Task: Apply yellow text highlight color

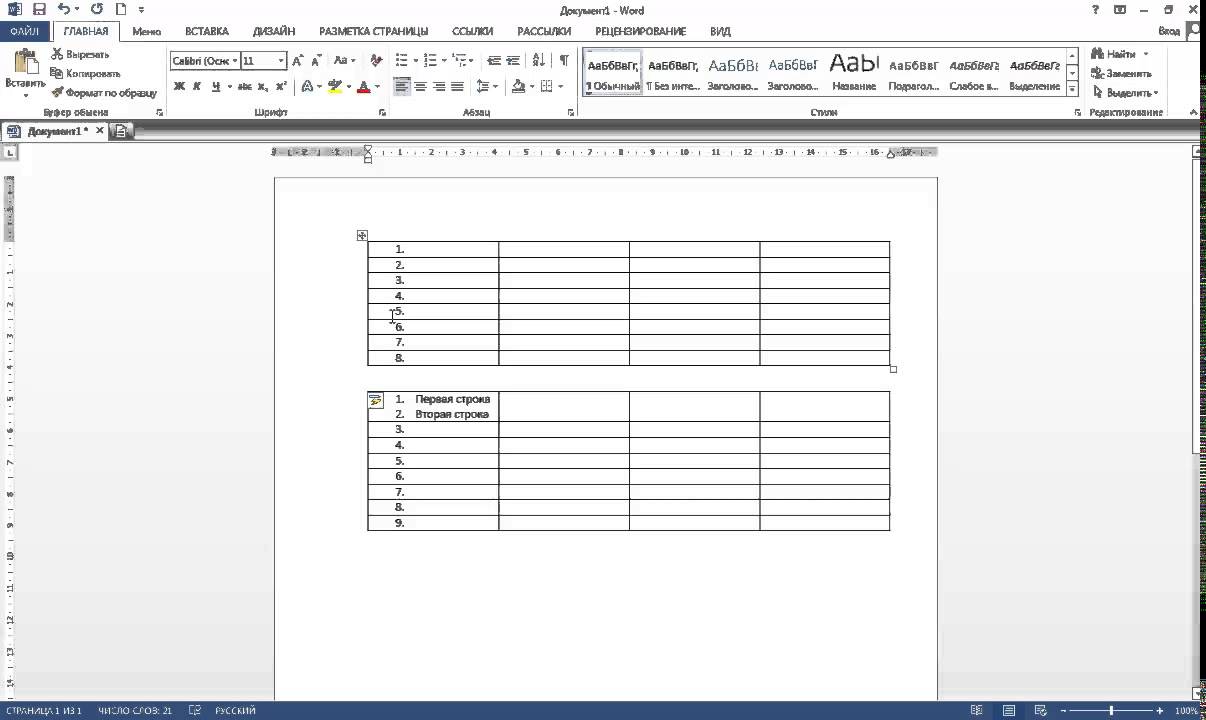Action: click(x=335, y=86)
